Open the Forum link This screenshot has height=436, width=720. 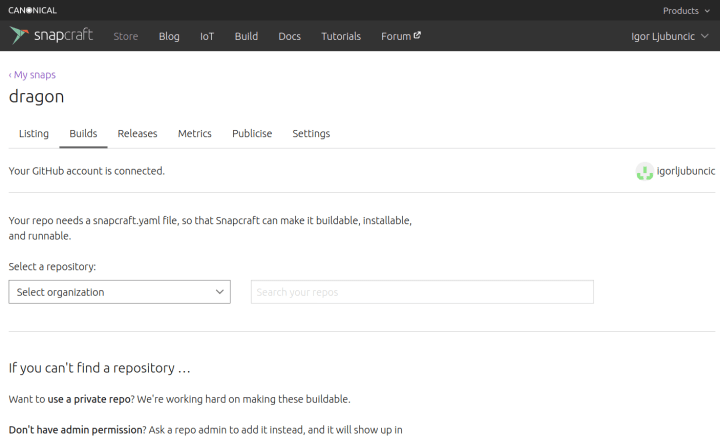396,36
